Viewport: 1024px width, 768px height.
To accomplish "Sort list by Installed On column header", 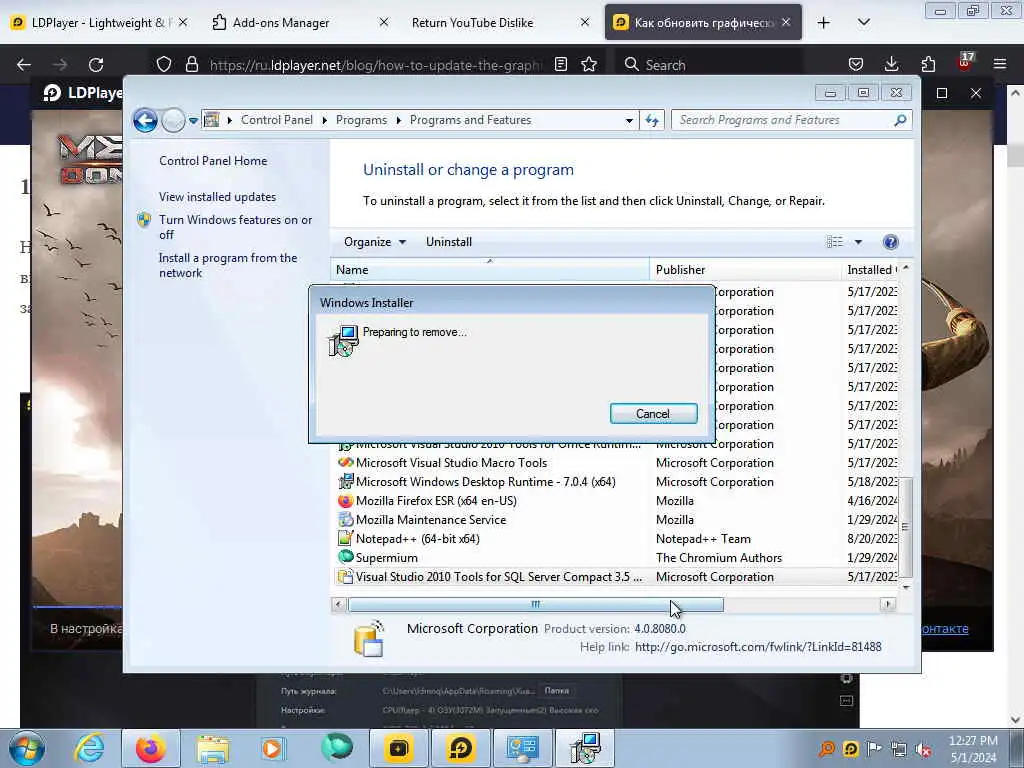I will coord(870,270).
